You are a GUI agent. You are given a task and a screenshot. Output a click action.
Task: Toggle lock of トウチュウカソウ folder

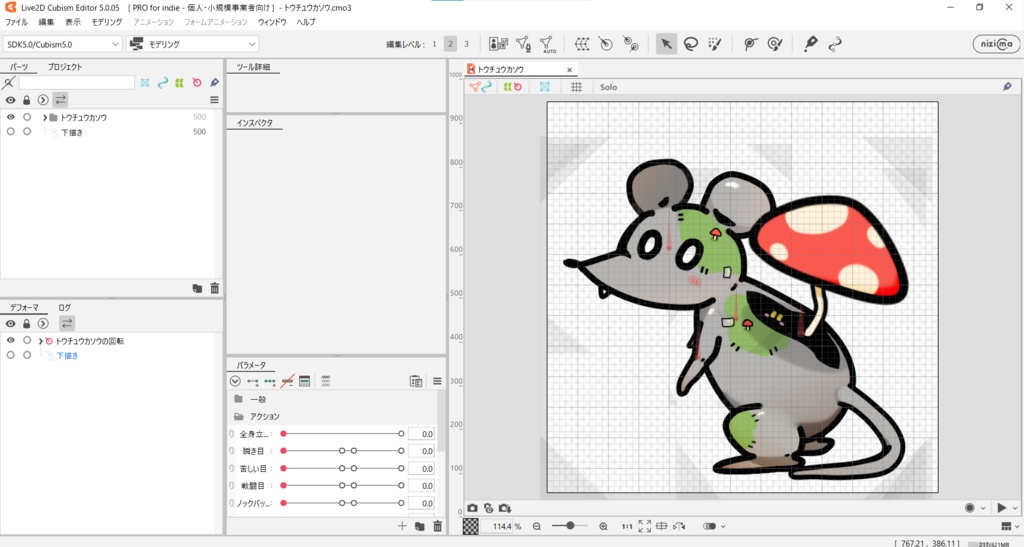27,117
